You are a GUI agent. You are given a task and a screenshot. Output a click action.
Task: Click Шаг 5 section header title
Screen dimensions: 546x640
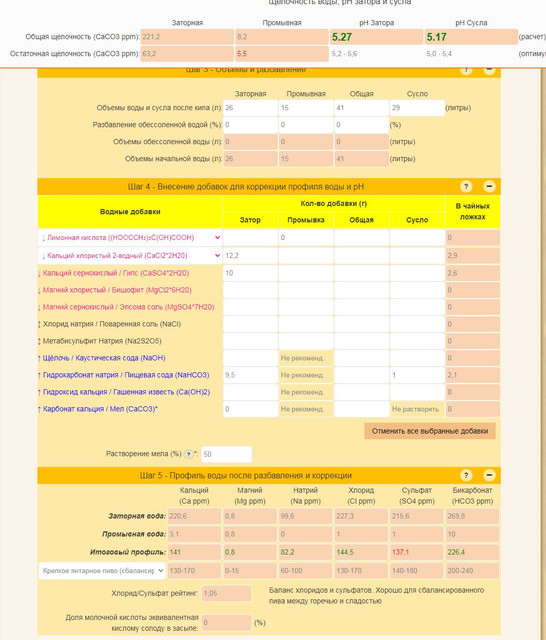246,475
